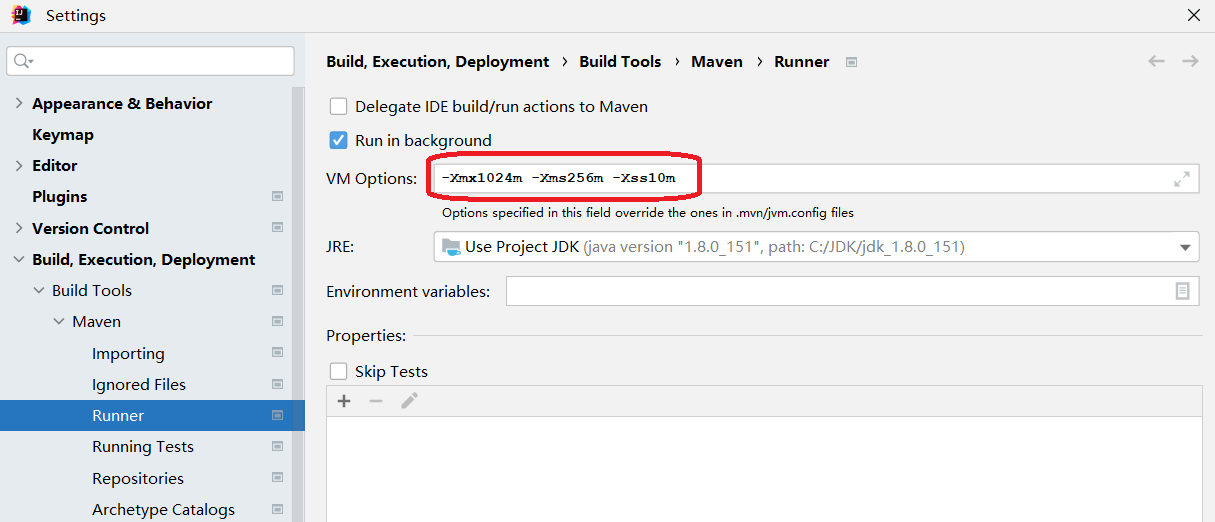The image size is (1215, 522).
Task: Click the pencil icon to edit property
Action: [x=409, y=401]
